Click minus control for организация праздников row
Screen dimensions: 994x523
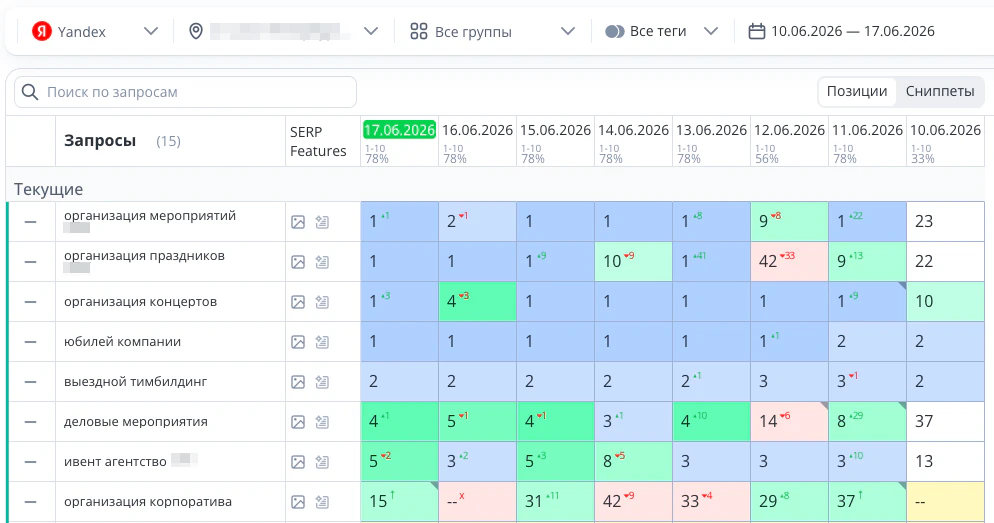(30, 262)
